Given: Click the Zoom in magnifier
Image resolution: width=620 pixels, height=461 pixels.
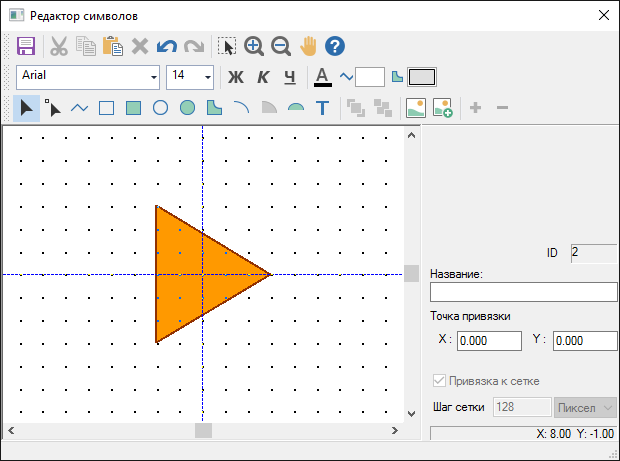Looking at the screenshot, I should [x=254, y=46].
